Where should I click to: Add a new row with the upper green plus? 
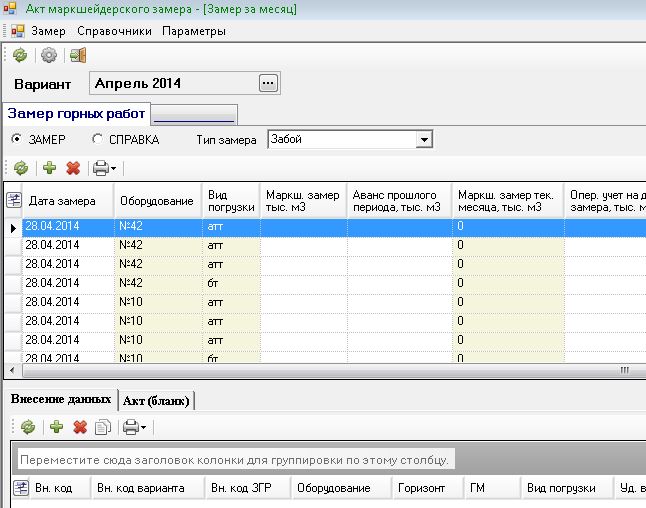coord(48,168)
